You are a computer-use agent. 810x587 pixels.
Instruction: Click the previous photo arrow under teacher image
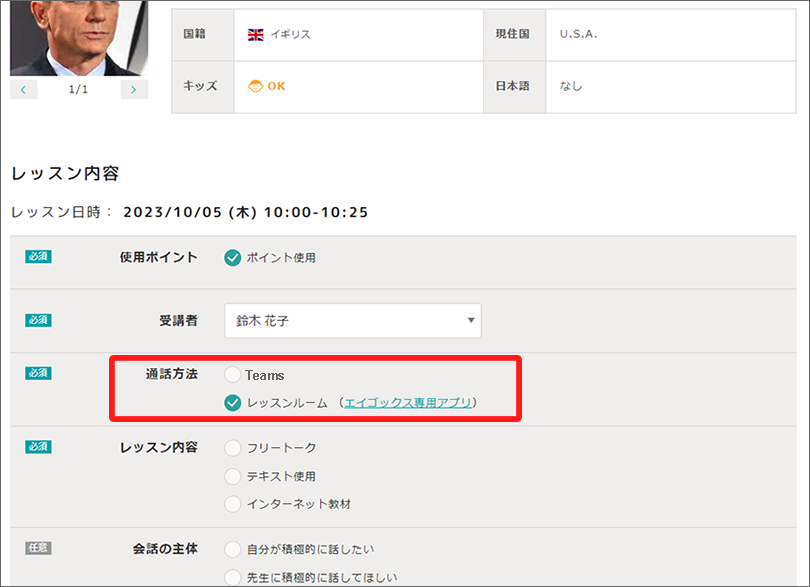tap(24, 90)
